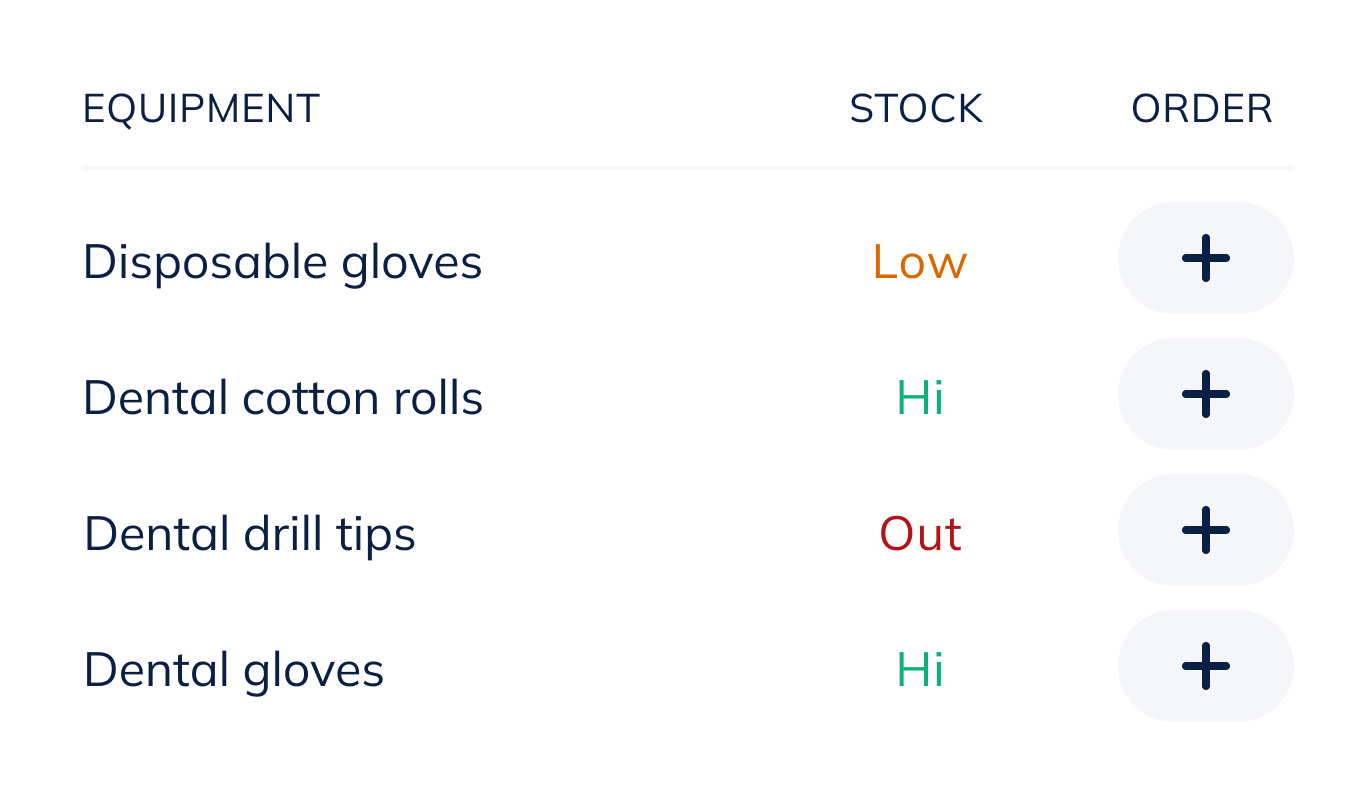Sort by the STOCK column header
Screen dimensions: 1372x800
pyautogui.click(x=916, y=109)
